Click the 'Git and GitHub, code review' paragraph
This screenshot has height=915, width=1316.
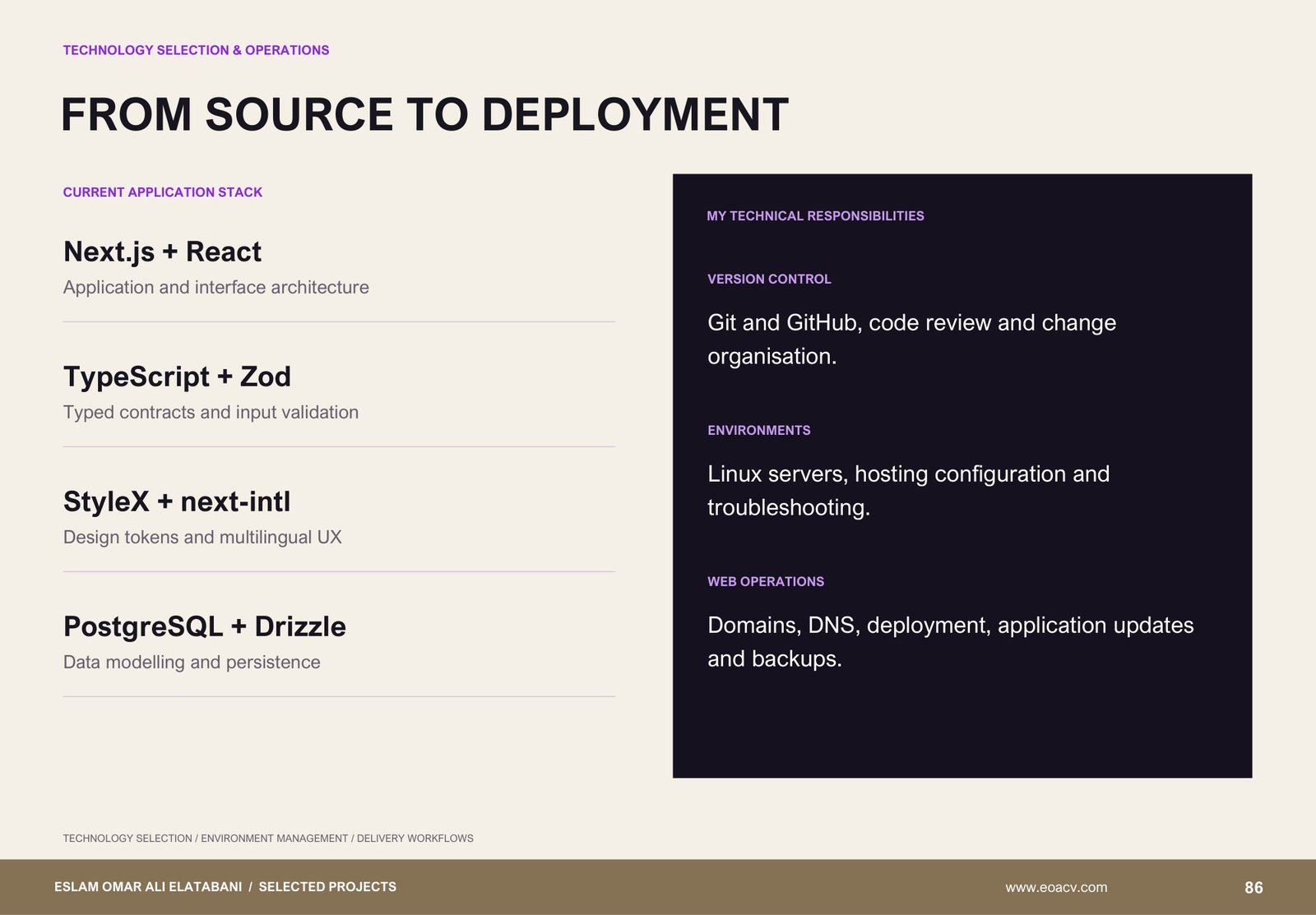click(x=911, y=340)
